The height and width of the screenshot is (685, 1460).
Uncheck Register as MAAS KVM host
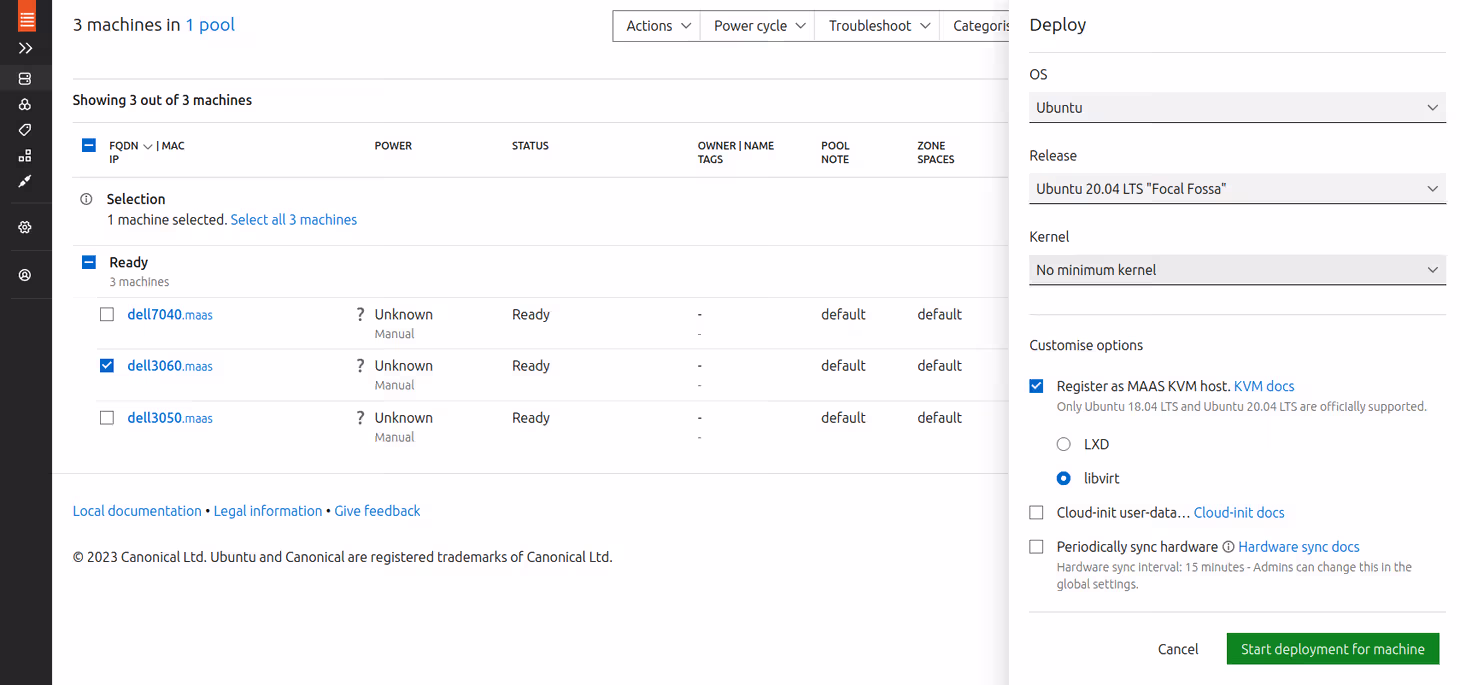click(x=1036, y=386)
